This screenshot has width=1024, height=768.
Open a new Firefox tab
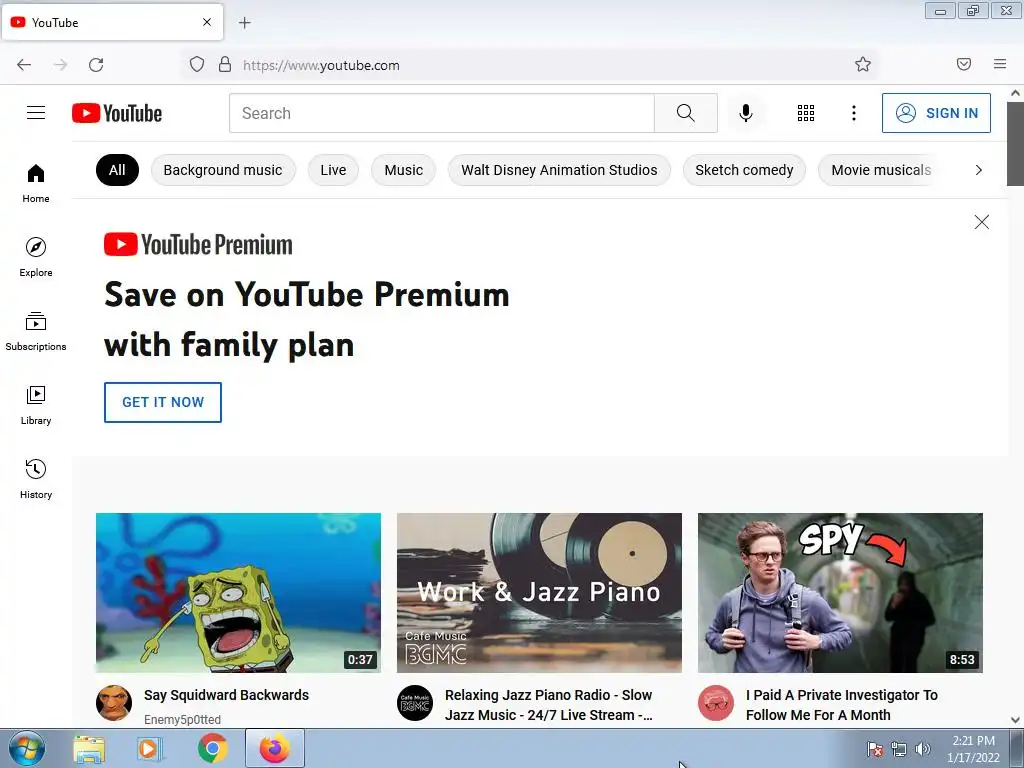(245, 23)
